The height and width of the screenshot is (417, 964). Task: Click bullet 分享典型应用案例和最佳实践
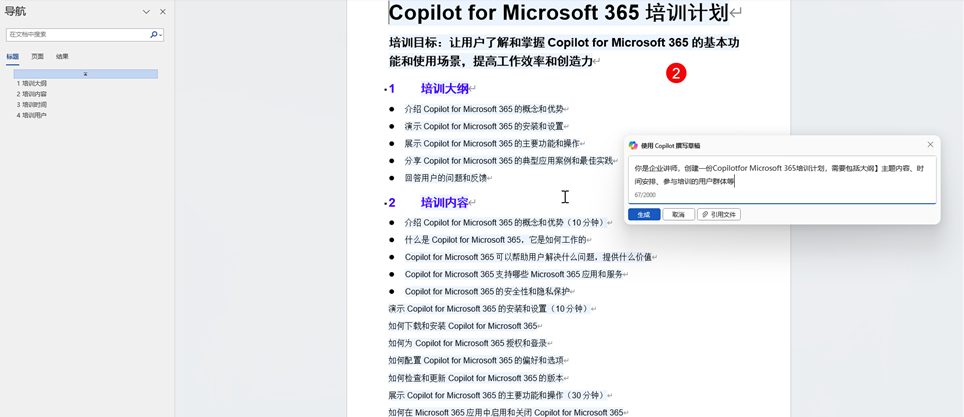[508, 161]
